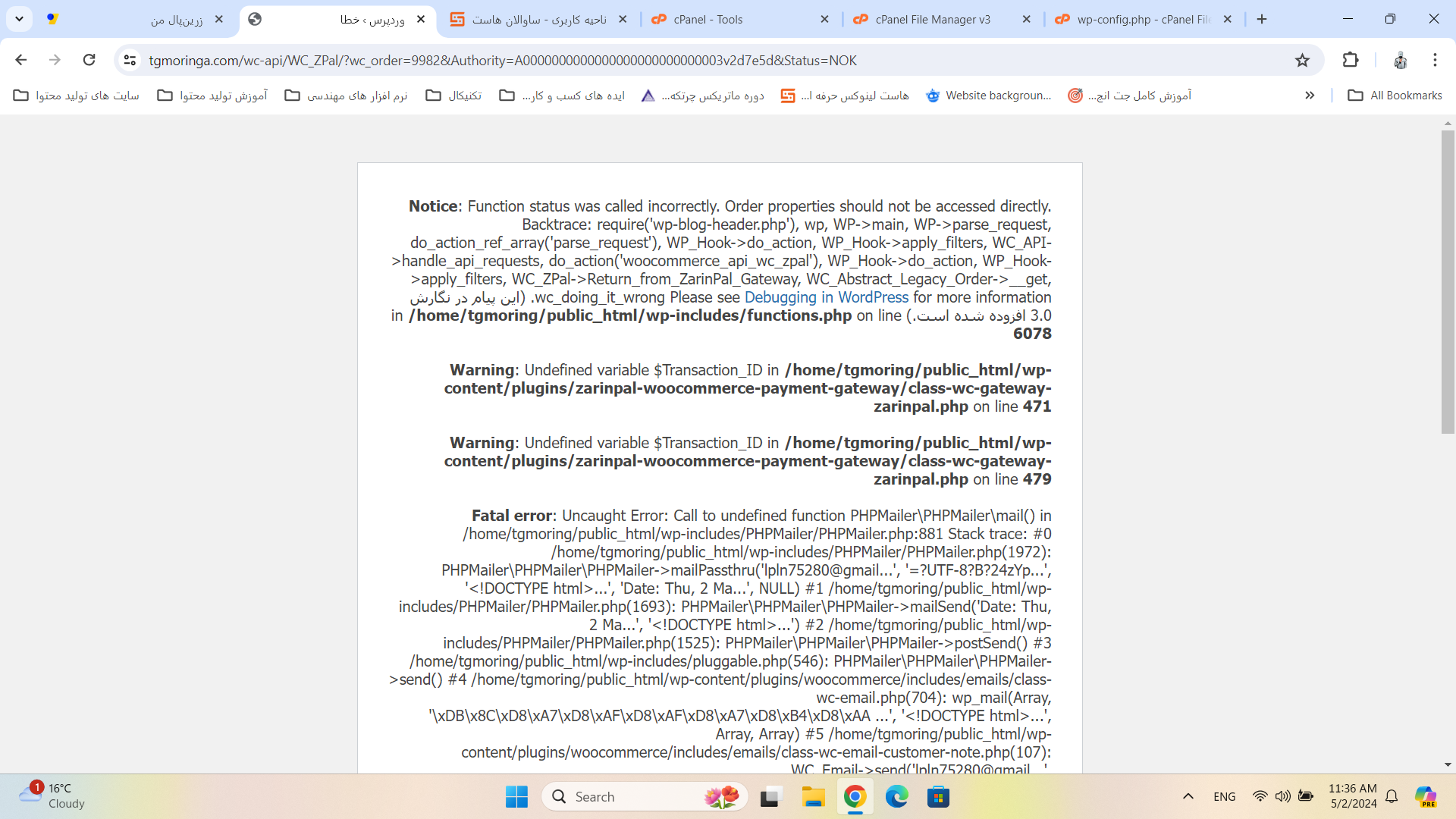The image size is (1456, 819).
Task: Open the Chrome profile avatar
Action: tap(1400, 60)
